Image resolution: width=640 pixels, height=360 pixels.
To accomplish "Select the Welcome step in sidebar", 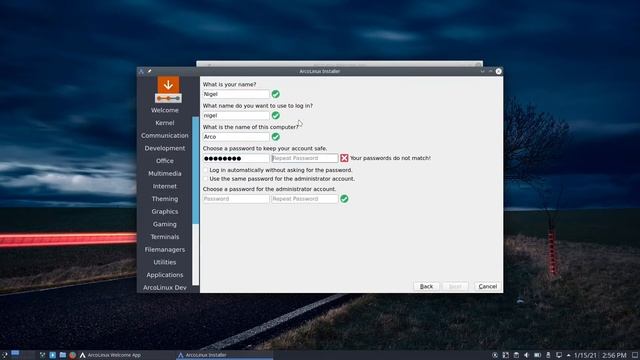I will [164, 110].
